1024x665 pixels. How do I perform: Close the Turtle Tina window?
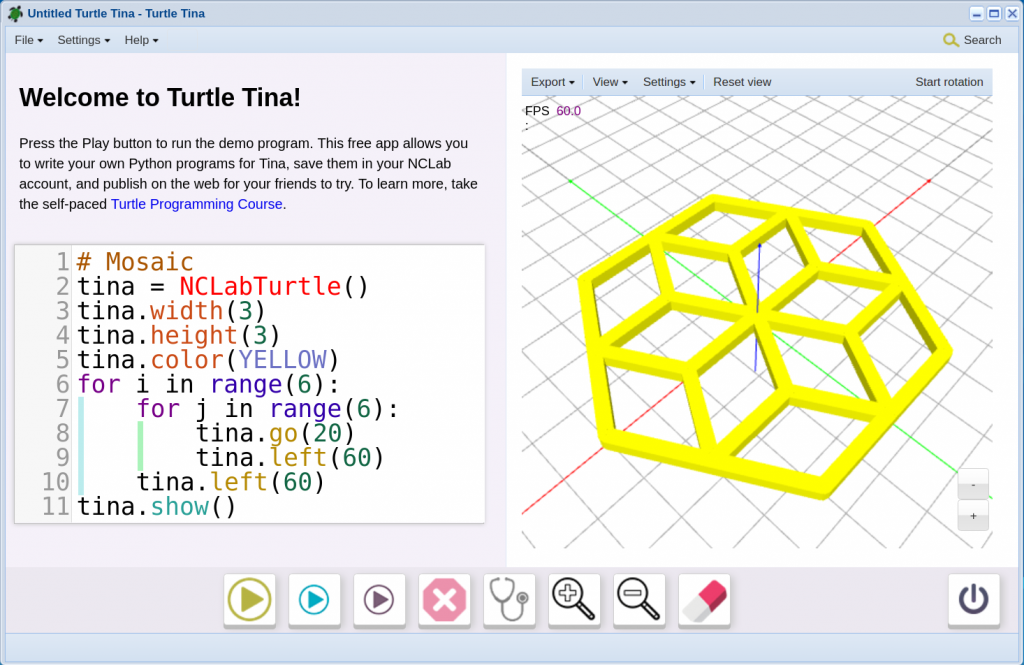[1012, 14]
